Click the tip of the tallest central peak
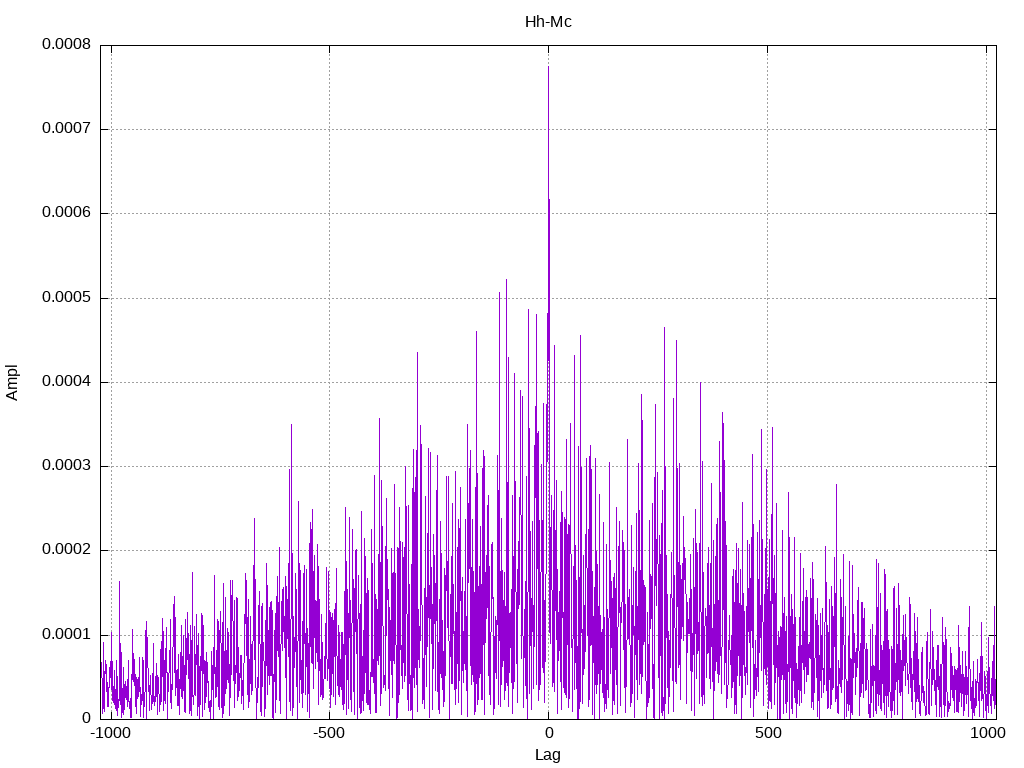The width and height of the screenshot is (1024, 768). click(548, 67)
